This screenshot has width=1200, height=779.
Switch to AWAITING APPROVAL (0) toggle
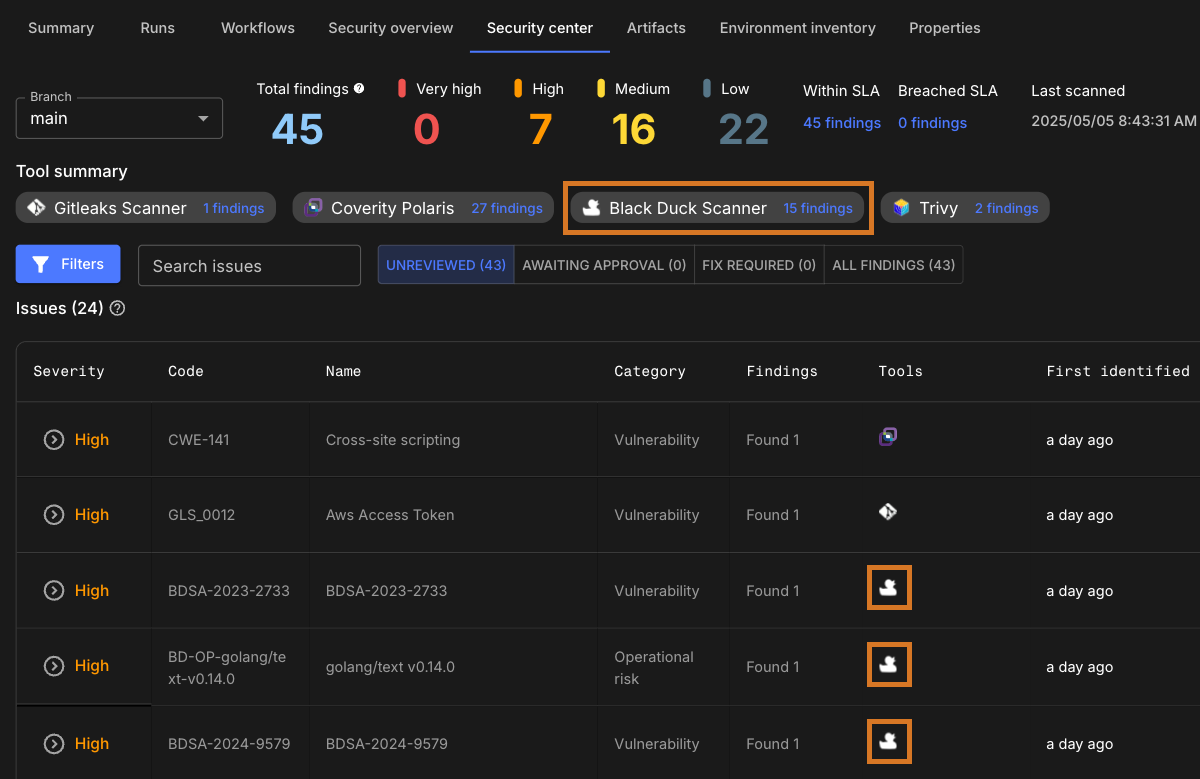click(x=604, y=265)
